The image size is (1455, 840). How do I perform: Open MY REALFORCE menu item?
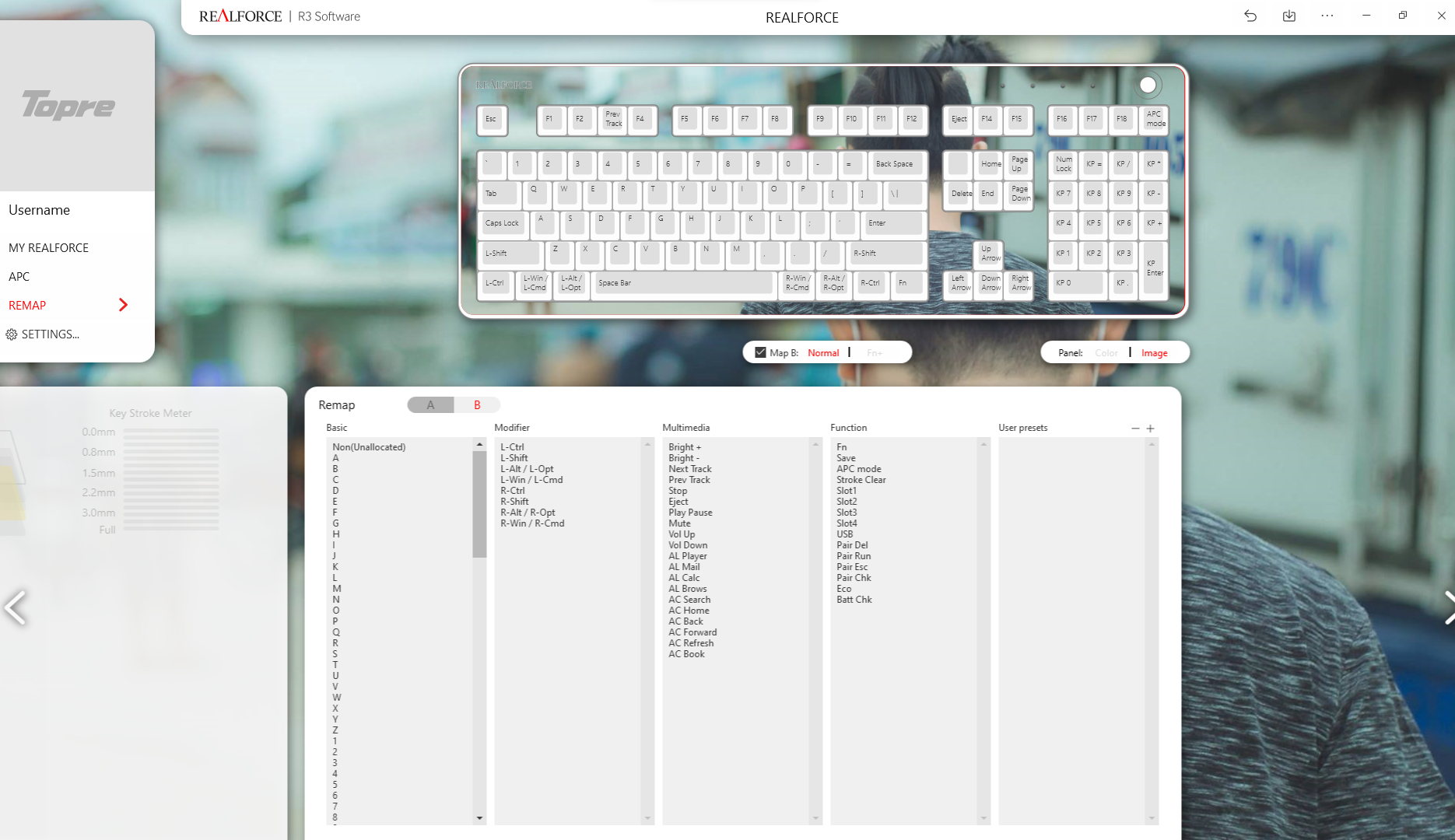(48, 248)
